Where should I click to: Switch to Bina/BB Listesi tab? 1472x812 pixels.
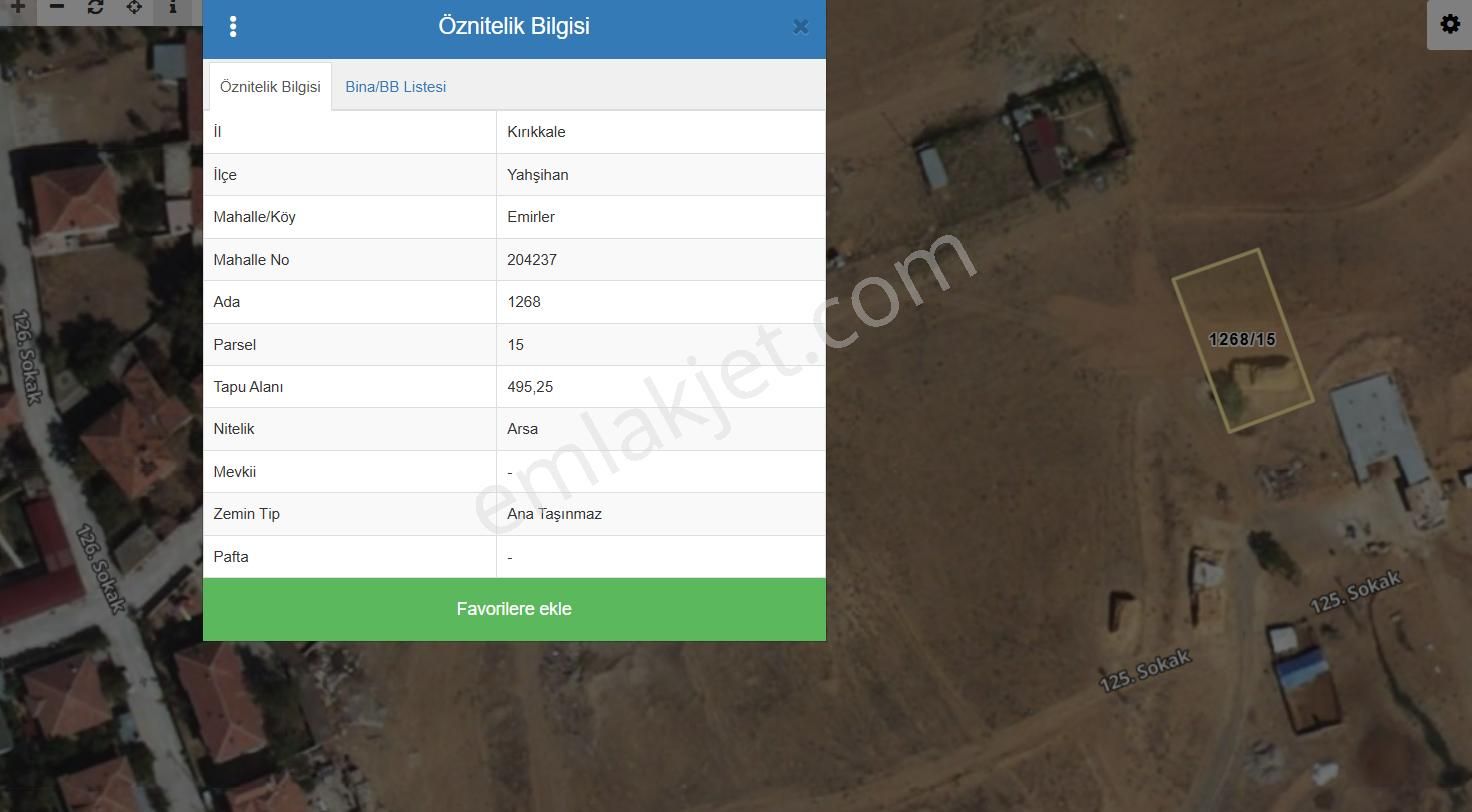(396, 87)
